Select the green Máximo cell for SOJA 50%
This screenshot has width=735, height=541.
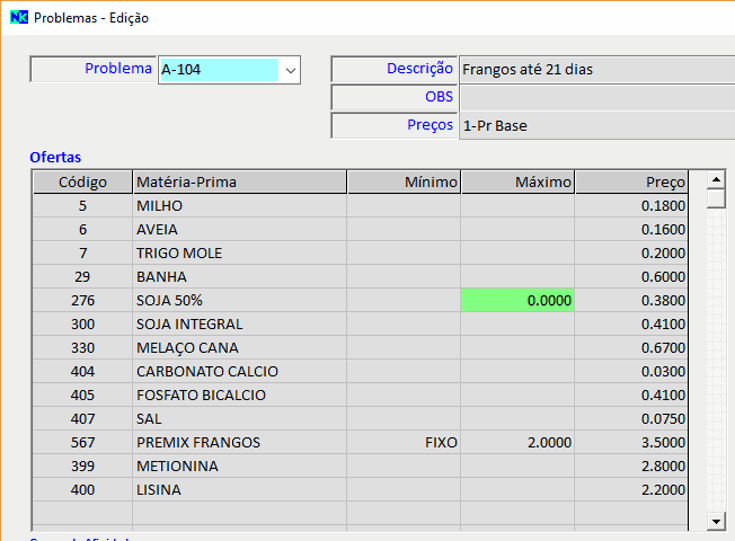click(517, 300)
